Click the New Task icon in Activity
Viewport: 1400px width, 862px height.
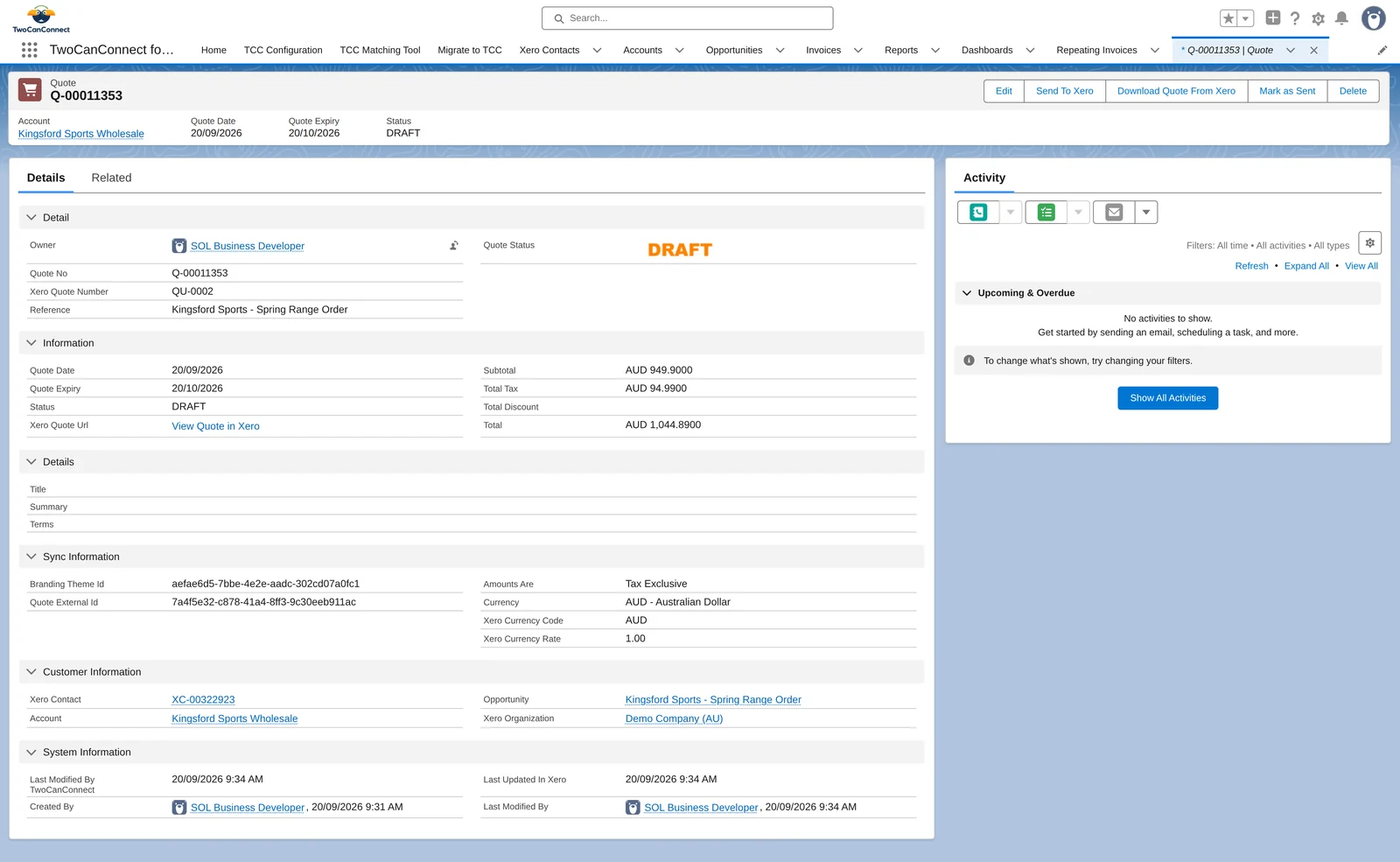pyautogui.click(x=1046, y=212)
